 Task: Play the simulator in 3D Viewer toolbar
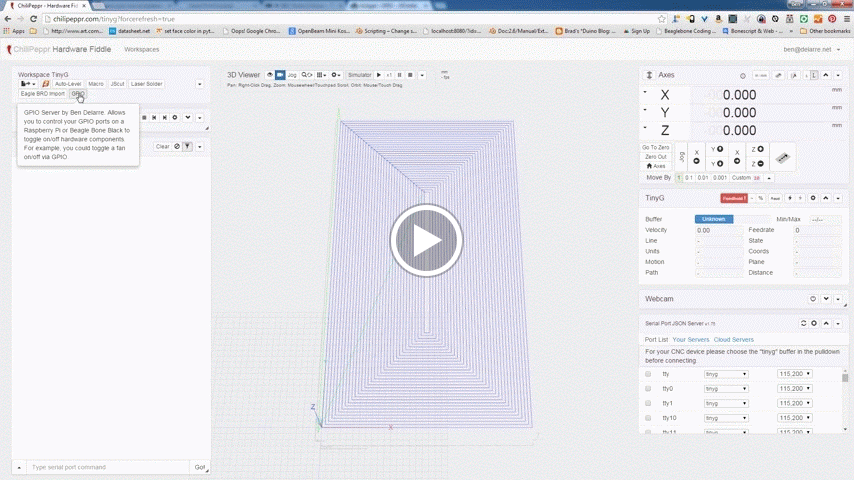point(379,75)
